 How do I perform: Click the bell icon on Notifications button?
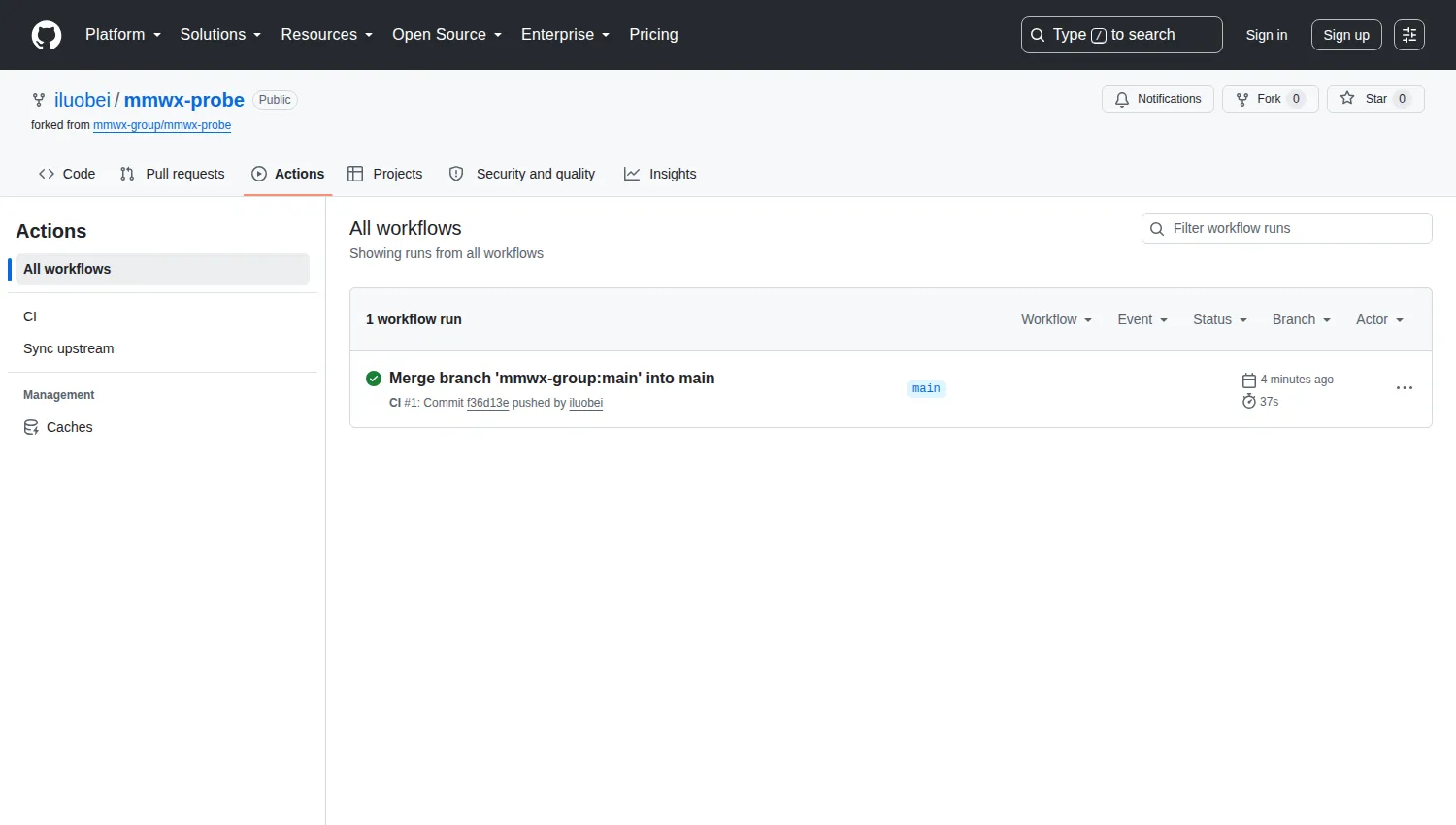1122,99
